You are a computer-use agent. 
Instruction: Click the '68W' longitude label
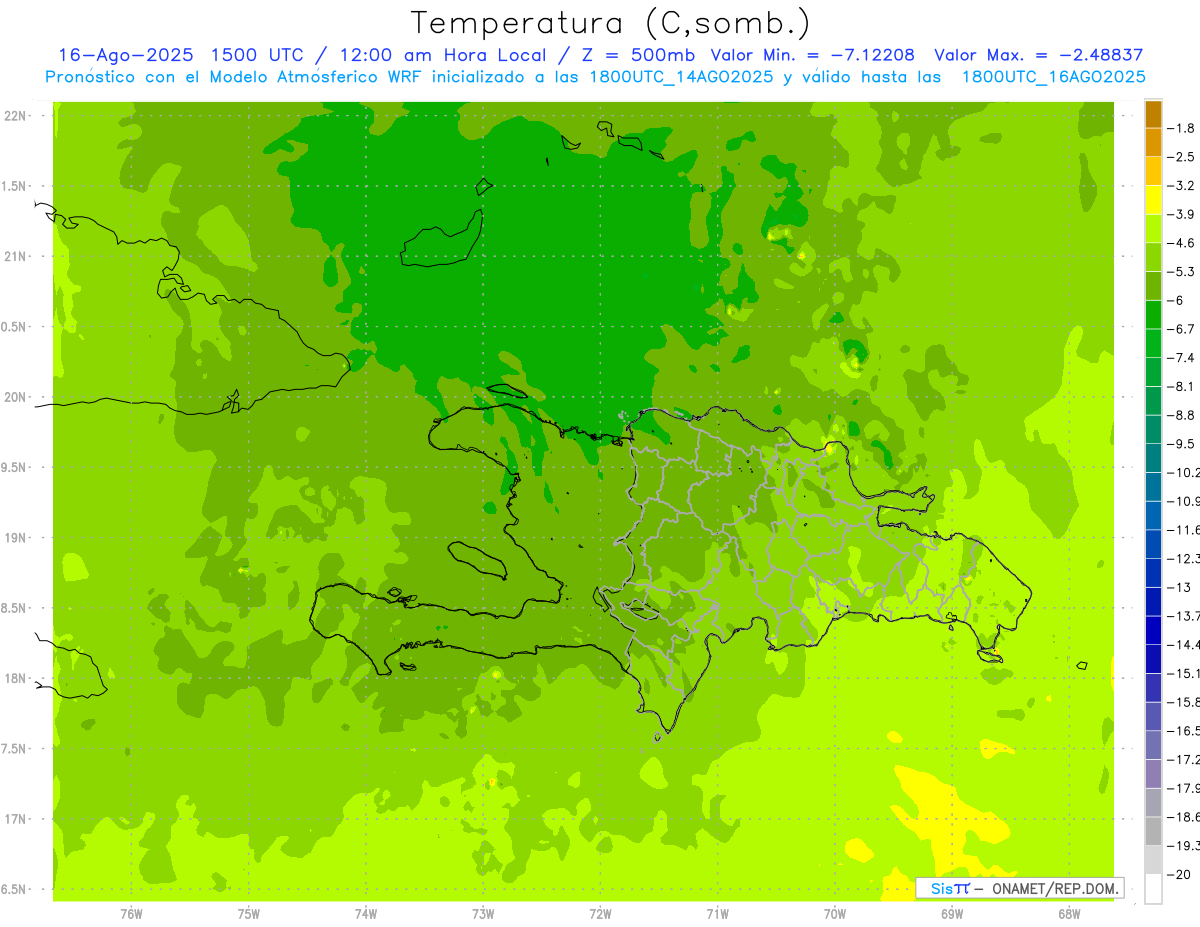pyautogui.click(x=1068, y=914)
